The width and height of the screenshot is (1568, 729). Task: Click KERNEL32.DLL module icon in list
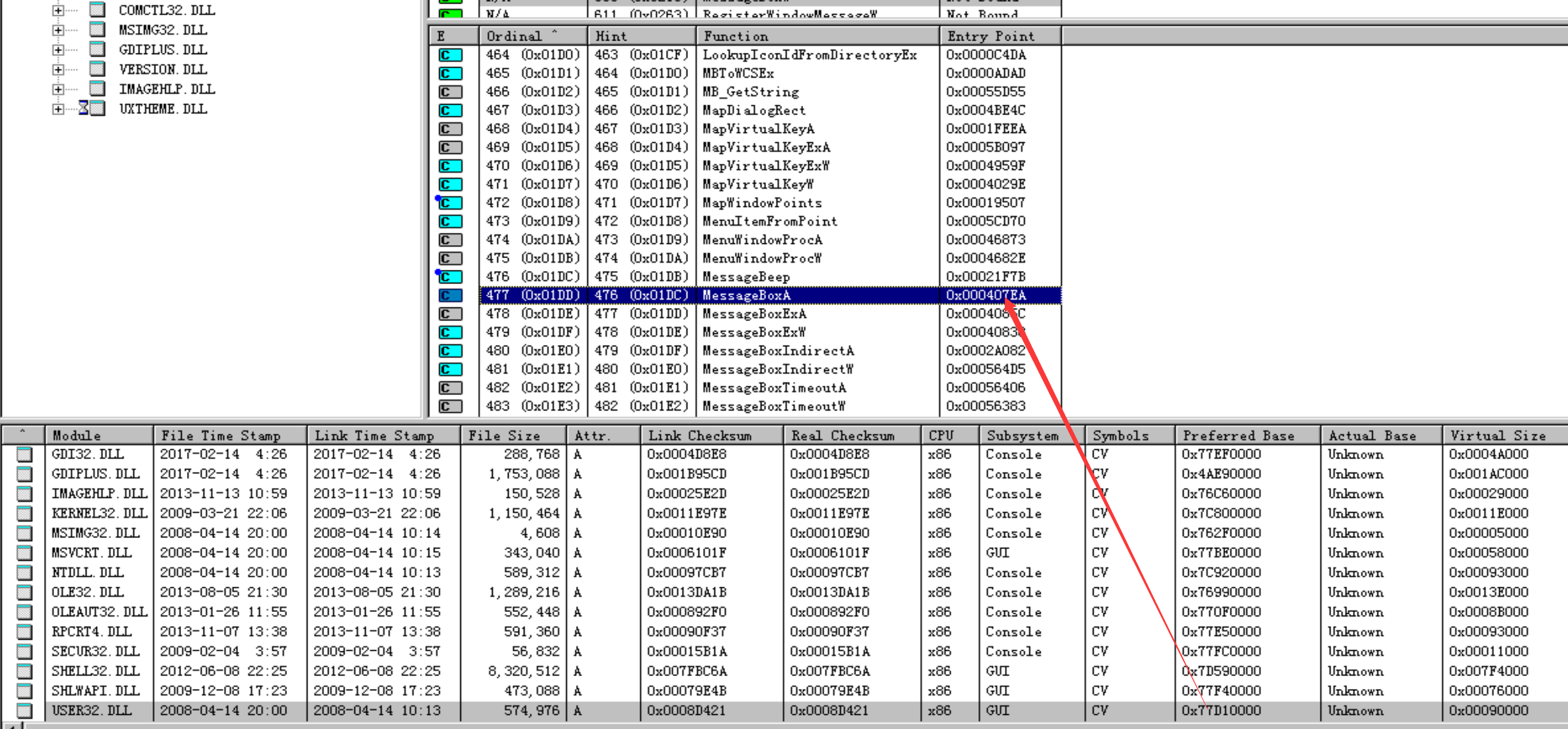[24, 514]
